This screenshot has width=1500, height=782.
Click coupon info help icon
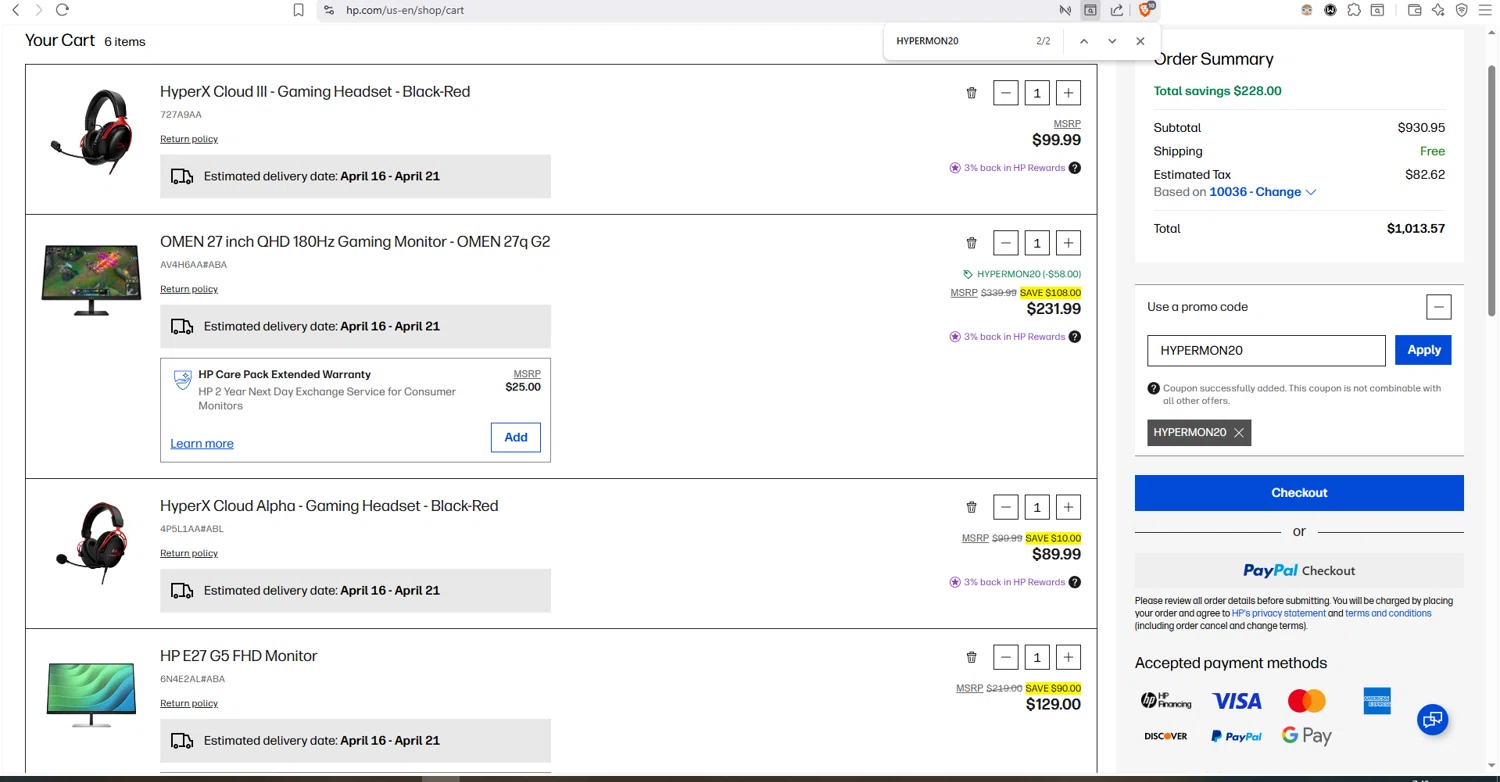point(1154,388)
